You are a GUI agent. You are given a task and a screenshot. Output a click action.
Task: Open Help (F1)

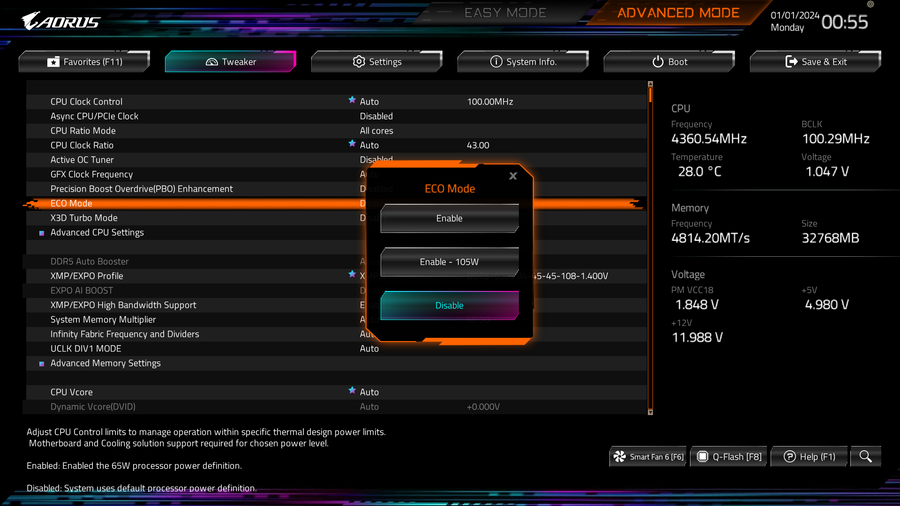pos(809,457)
